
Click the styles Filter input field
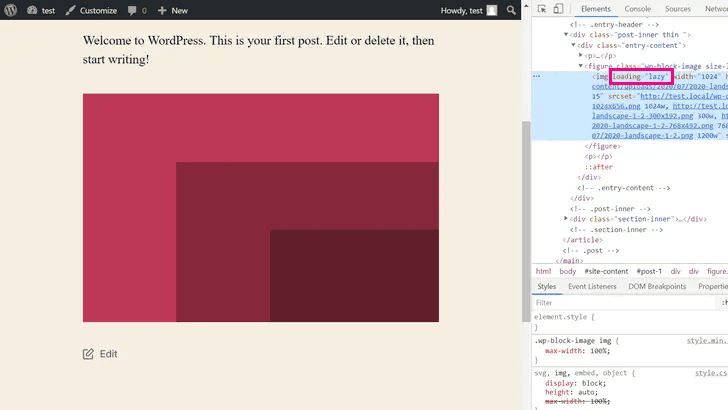point(624,303)
